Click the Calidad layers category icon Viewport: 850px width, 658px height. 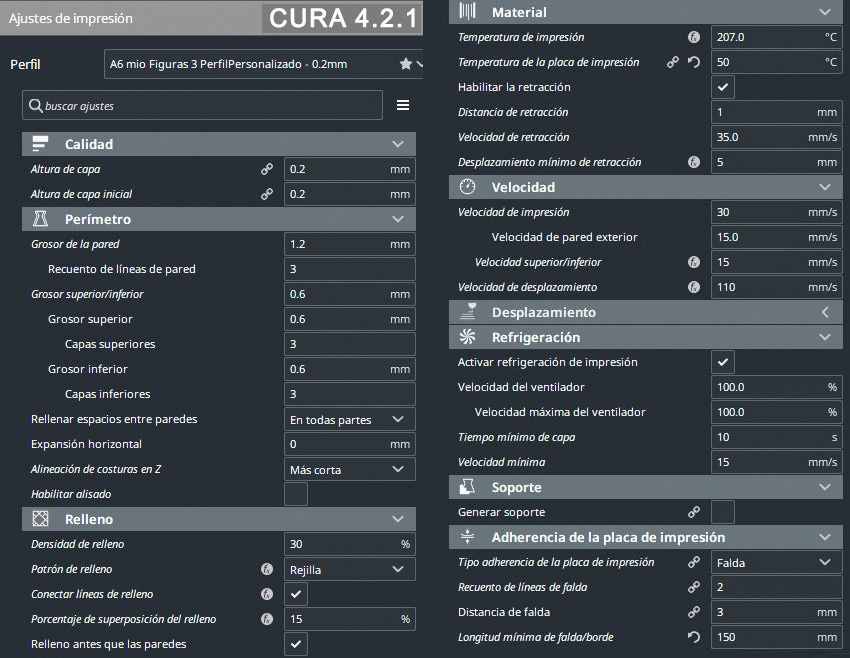tap(40, 144)
